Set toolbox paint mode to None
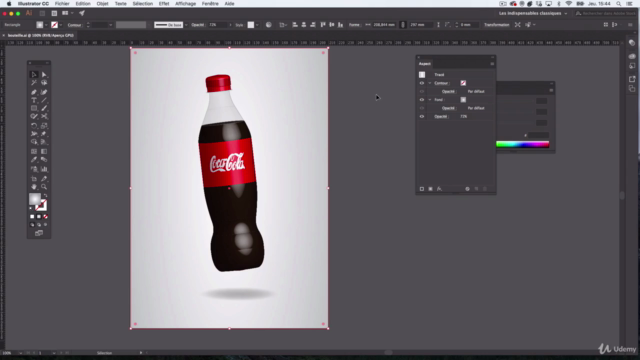 tap(45, 217)
